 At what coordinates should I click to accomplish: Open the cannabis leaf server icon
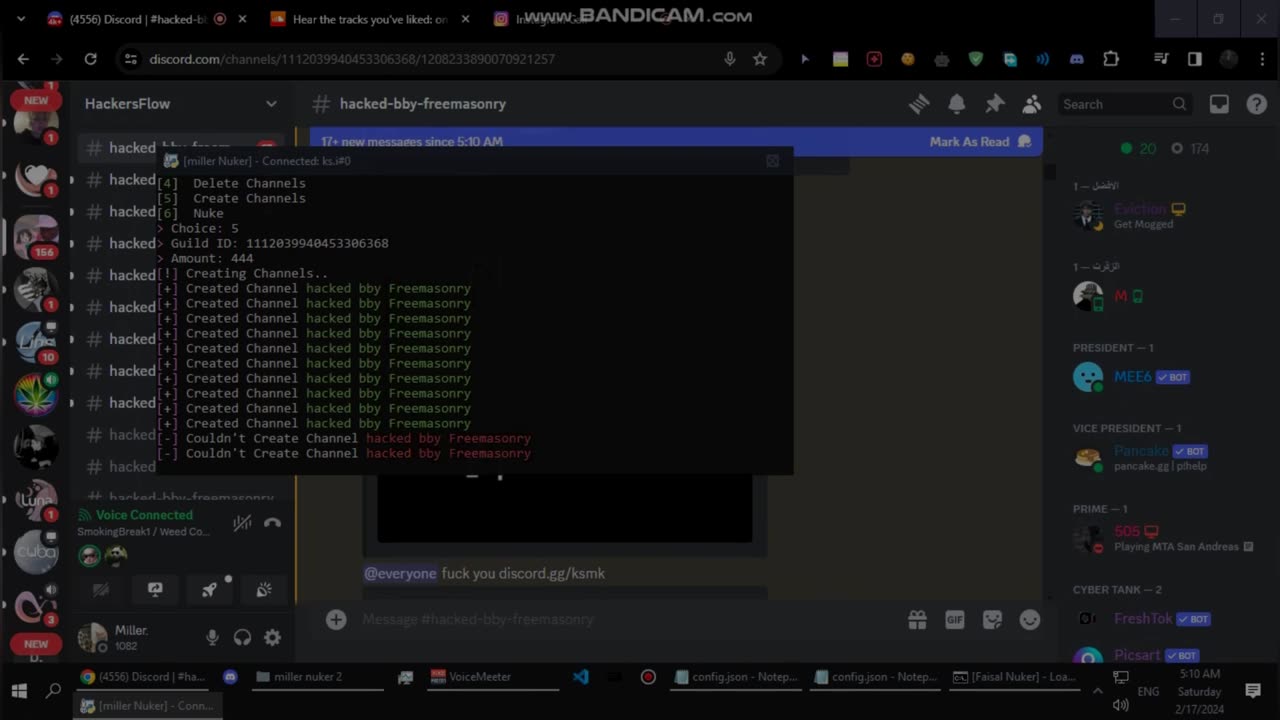36,393
